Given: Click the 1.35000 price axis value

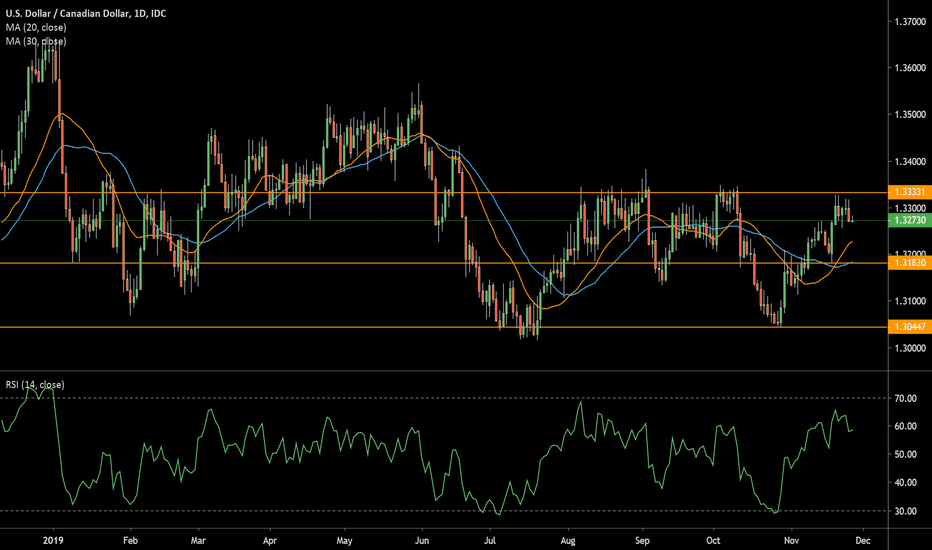Looking at the screenshot, I should 910,114.
